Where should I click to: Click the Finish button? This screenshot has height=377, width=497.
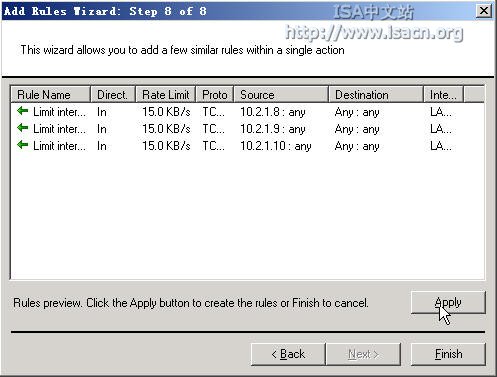(x=448, y=354)
